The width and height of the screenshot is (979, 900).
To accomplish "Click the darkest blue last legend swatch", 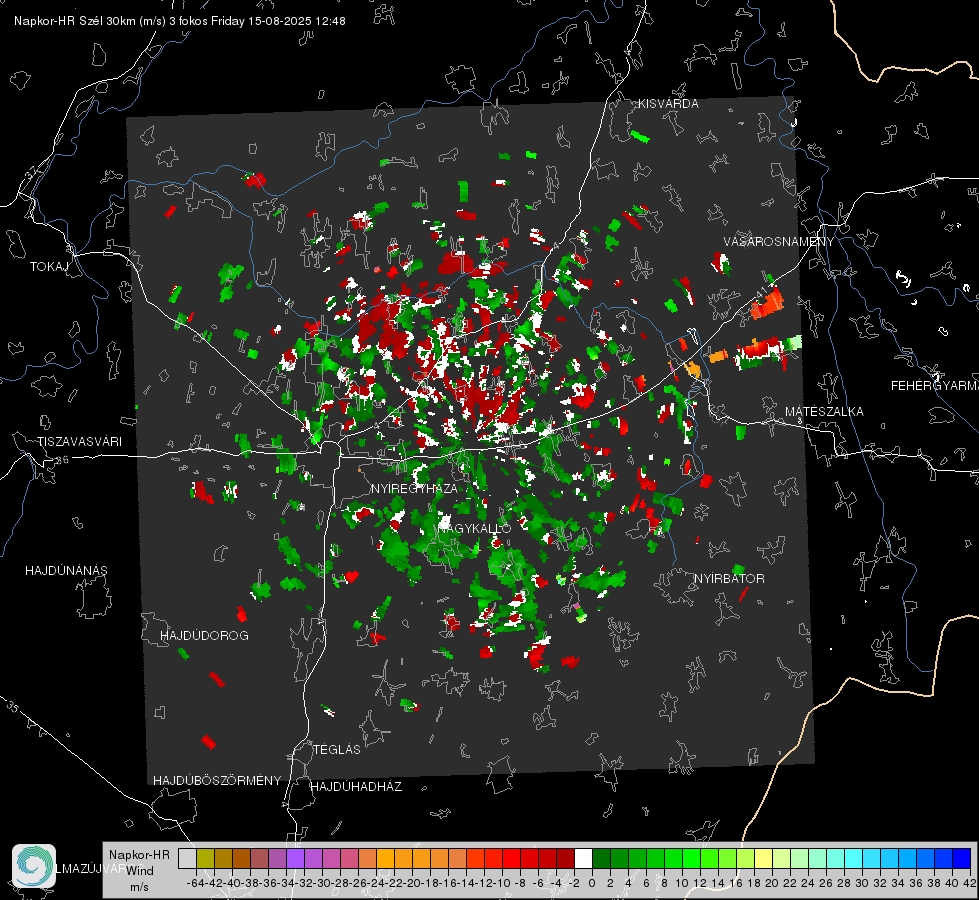I will point(962,858).
